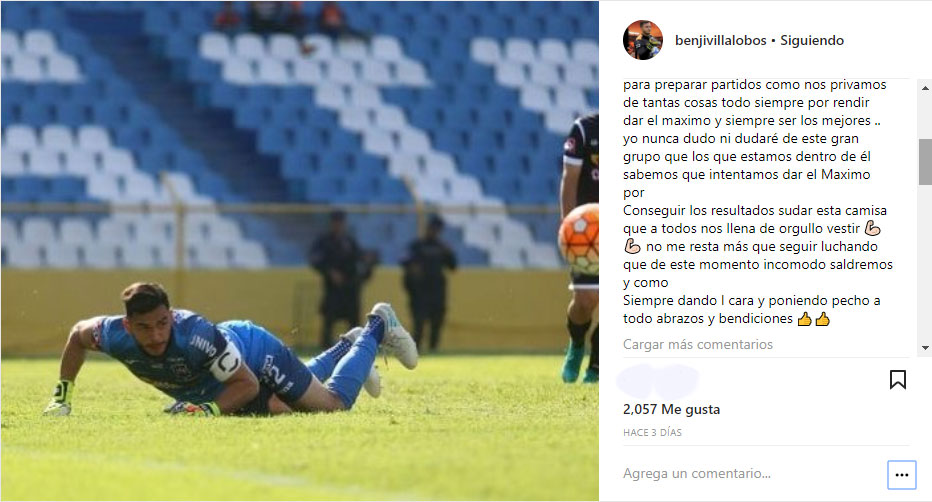Open the HACE 3 DÍAS timestamp link
The image size is (932, 502).
652,432
